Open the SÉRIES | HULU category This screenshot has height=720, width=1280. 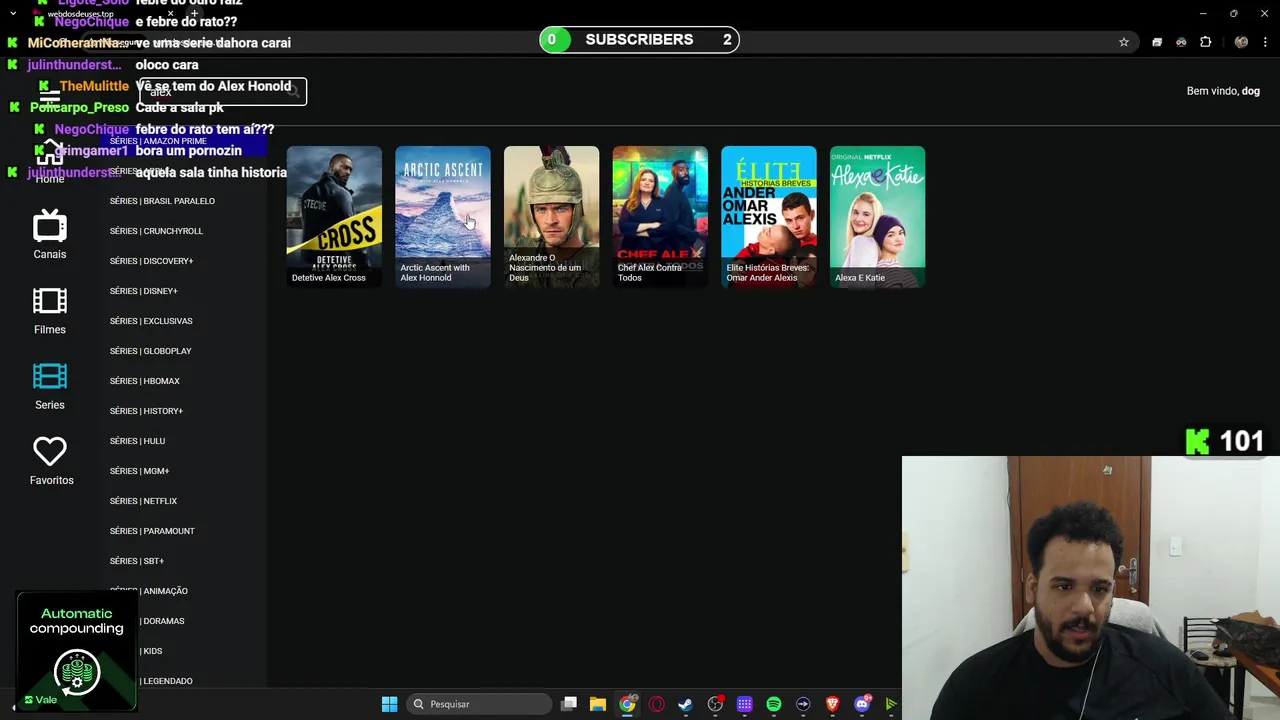pos(137,441)
